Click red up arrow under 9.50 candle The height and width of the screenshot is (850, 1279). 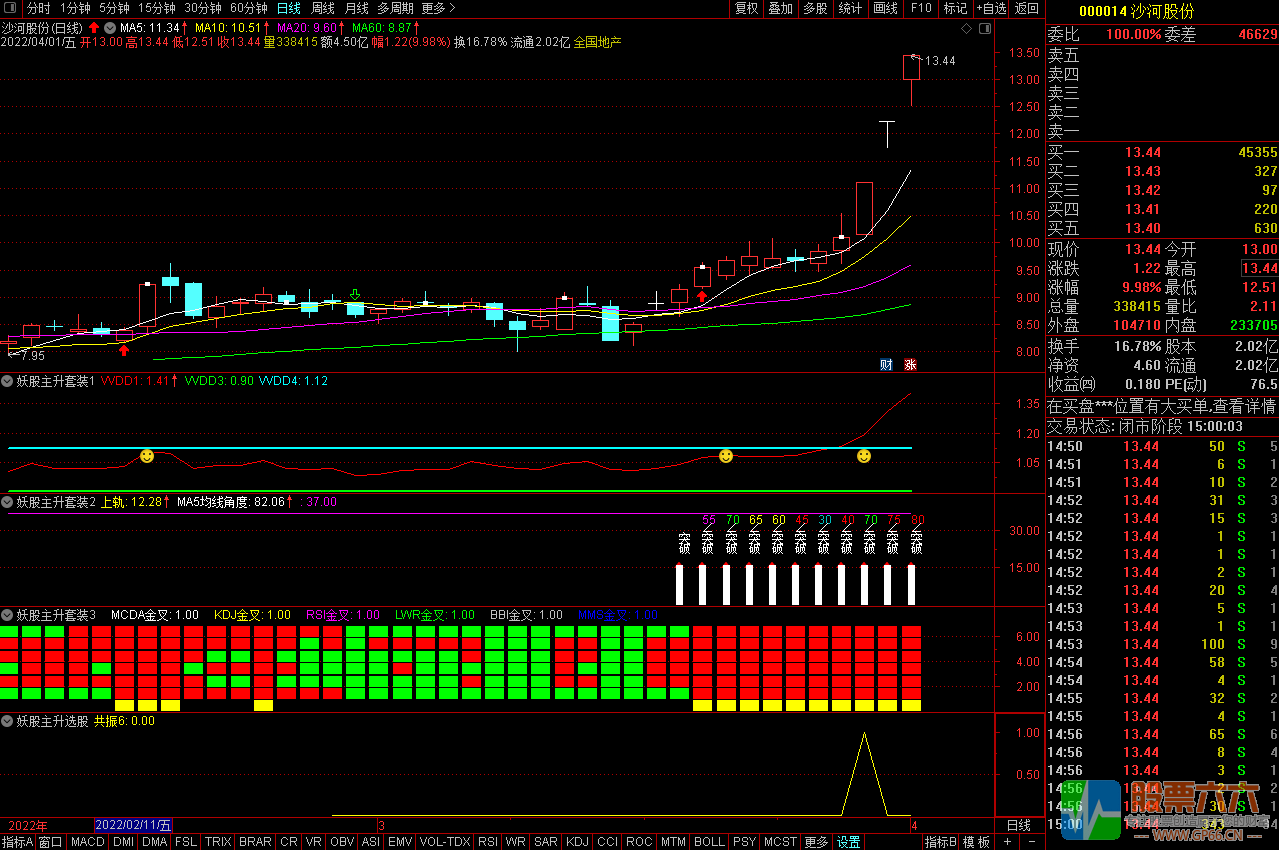(x=702, y=295)
